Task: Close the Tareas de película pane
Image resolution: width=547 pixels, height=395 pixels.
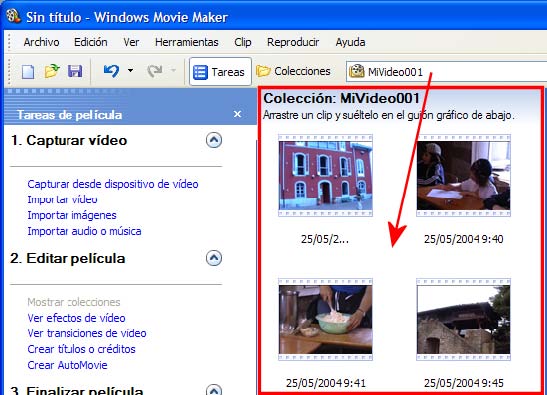Action: (238, 114)
